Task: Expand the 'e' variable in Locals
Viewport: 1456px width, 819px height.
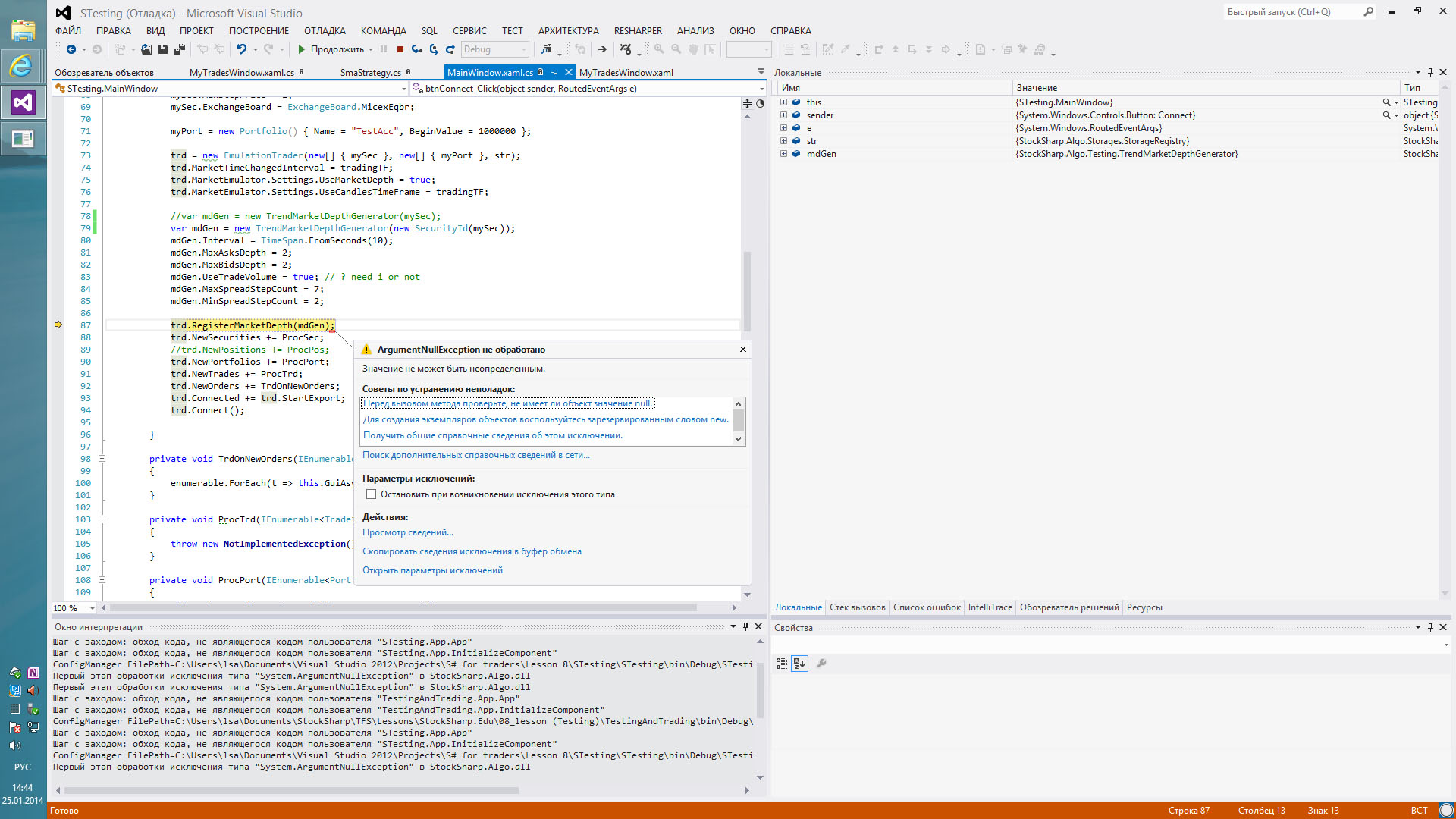Action: tap(783, 128)
